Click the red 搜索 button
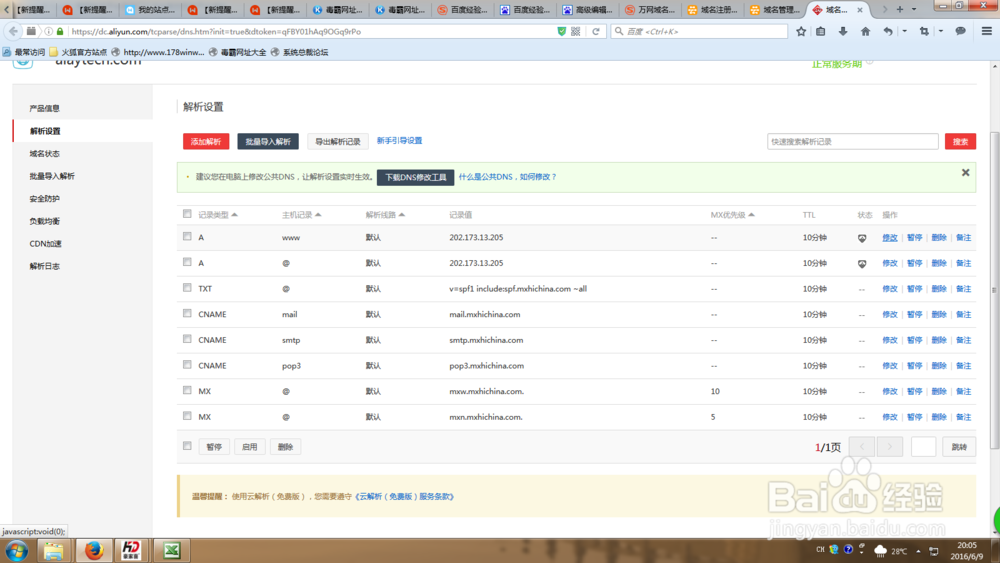 coord(960,142)
